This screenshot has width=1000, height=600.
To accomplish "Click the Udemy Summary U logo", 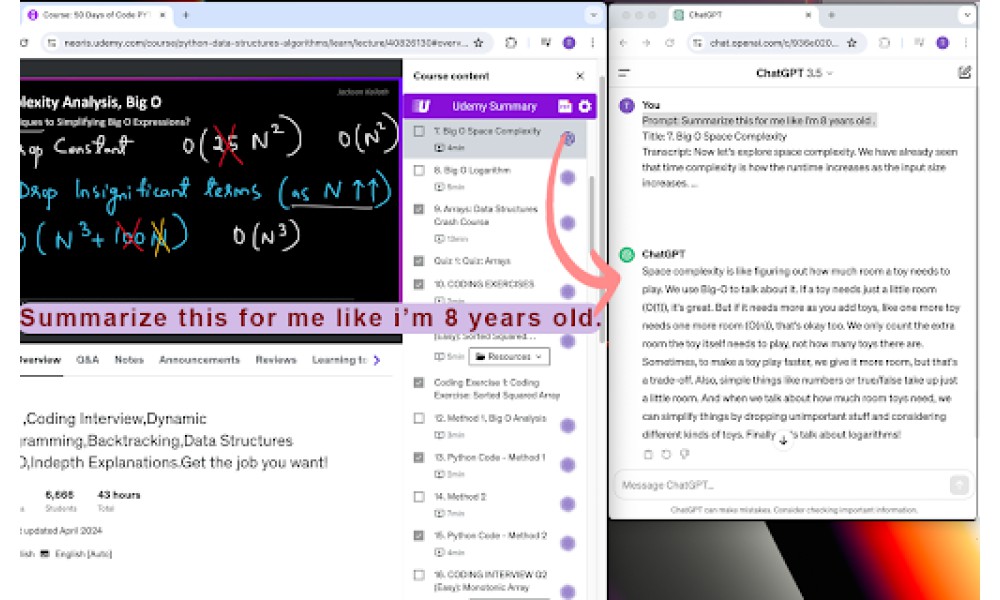I will [x=422, y=106].
